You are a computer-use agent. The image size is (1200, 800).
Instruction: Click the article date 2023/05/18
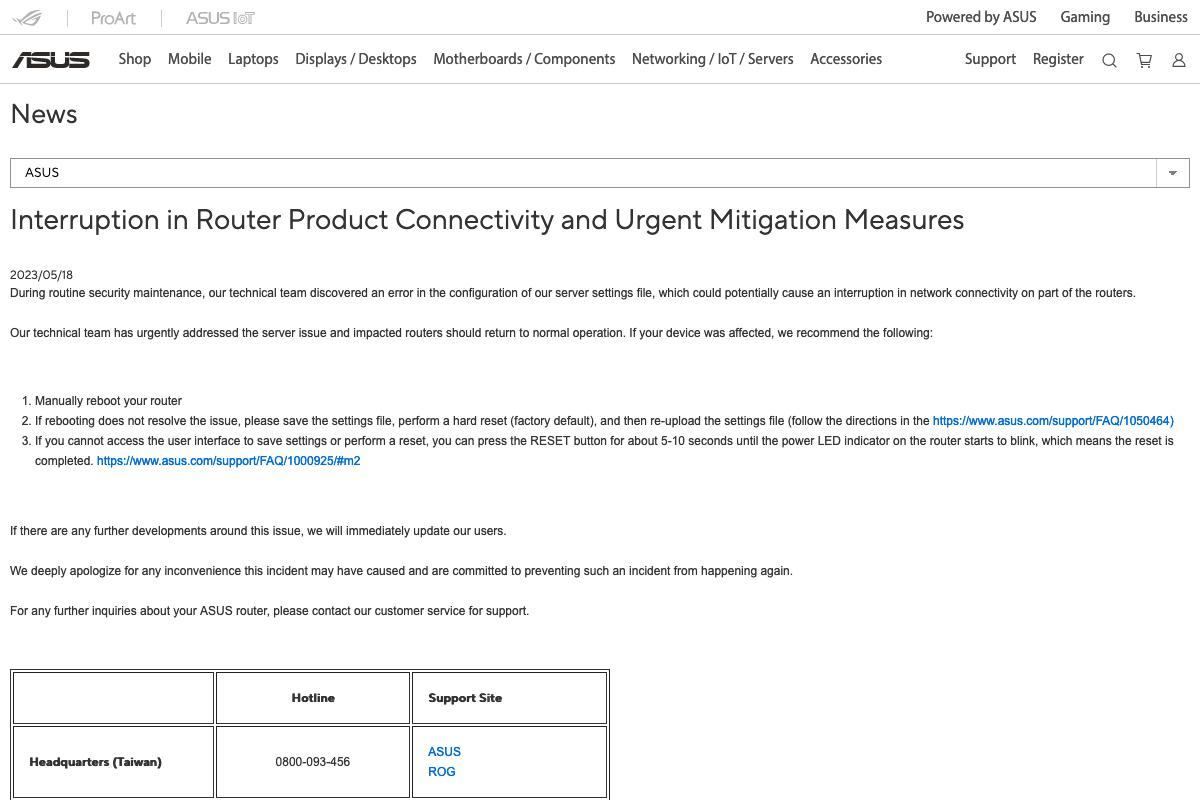pos(41,275)
